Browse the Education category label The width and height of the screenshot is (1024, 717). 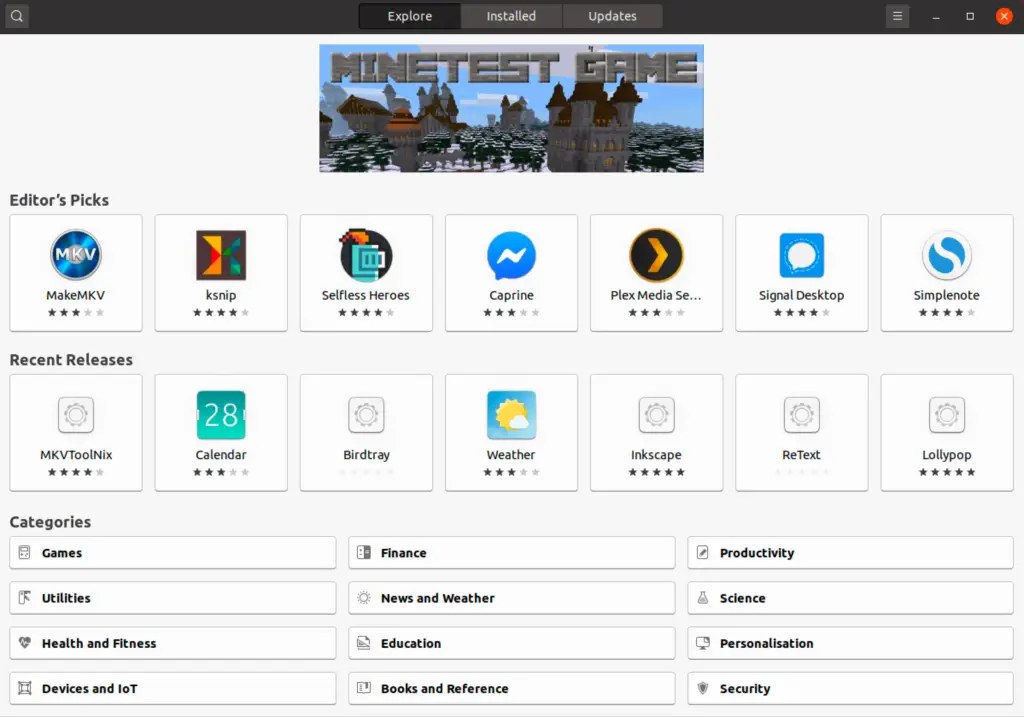click(411, 643)
